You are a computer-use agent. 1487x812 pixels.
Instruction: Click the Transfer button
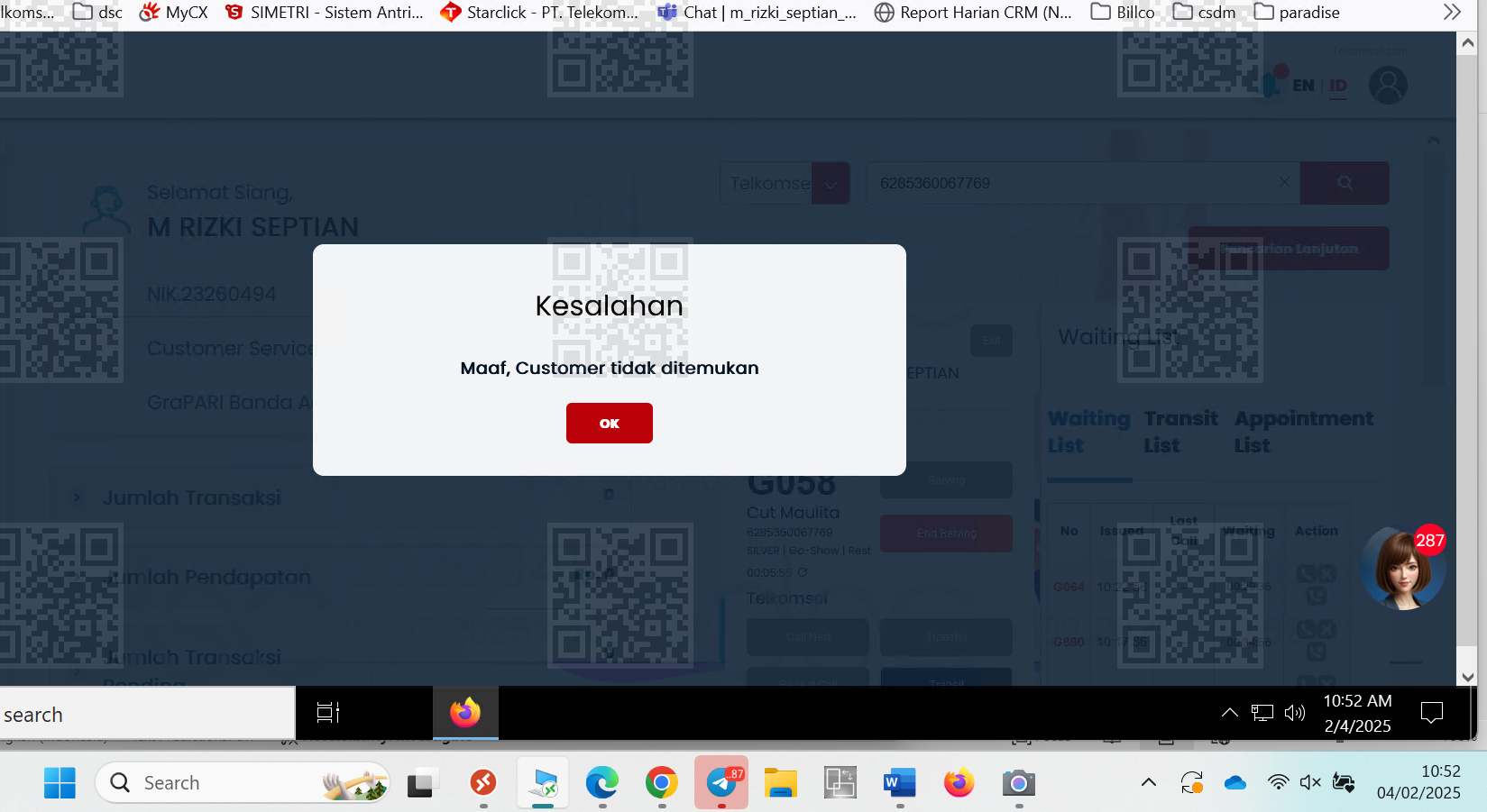946,637
